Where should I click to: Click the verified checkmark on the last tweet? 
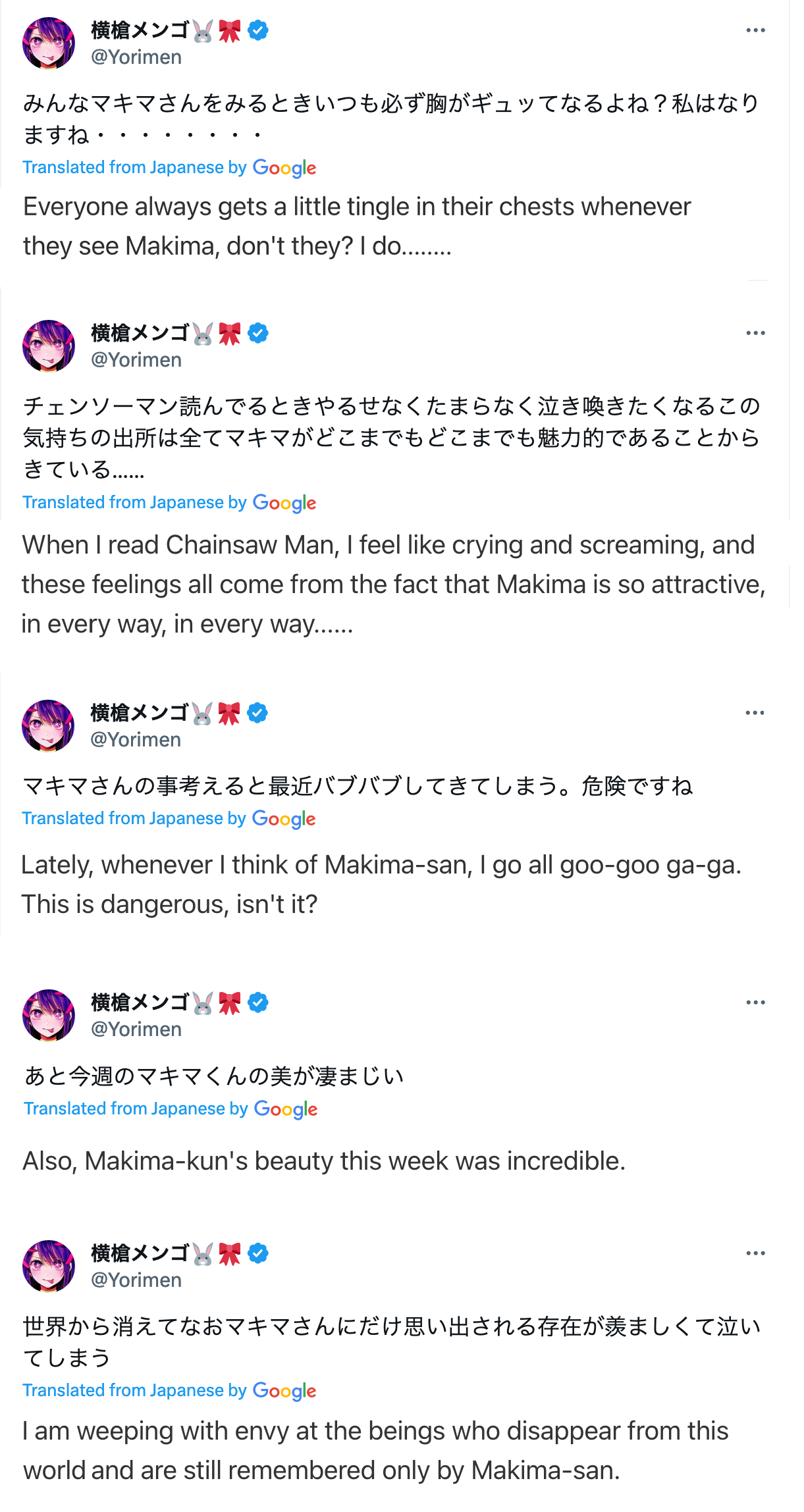(258, 1253)
